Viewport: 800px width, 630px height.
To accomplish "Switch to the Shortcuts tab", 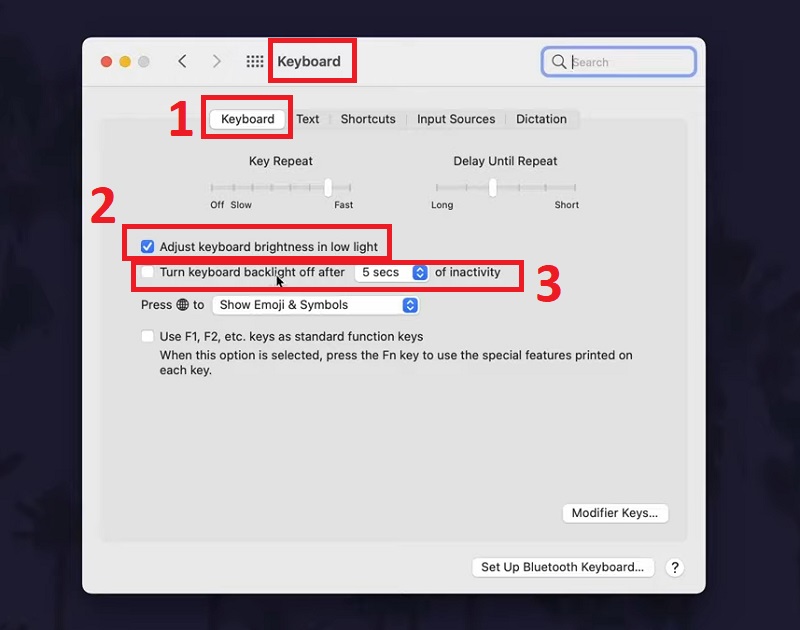I will [x=368, y=119].
